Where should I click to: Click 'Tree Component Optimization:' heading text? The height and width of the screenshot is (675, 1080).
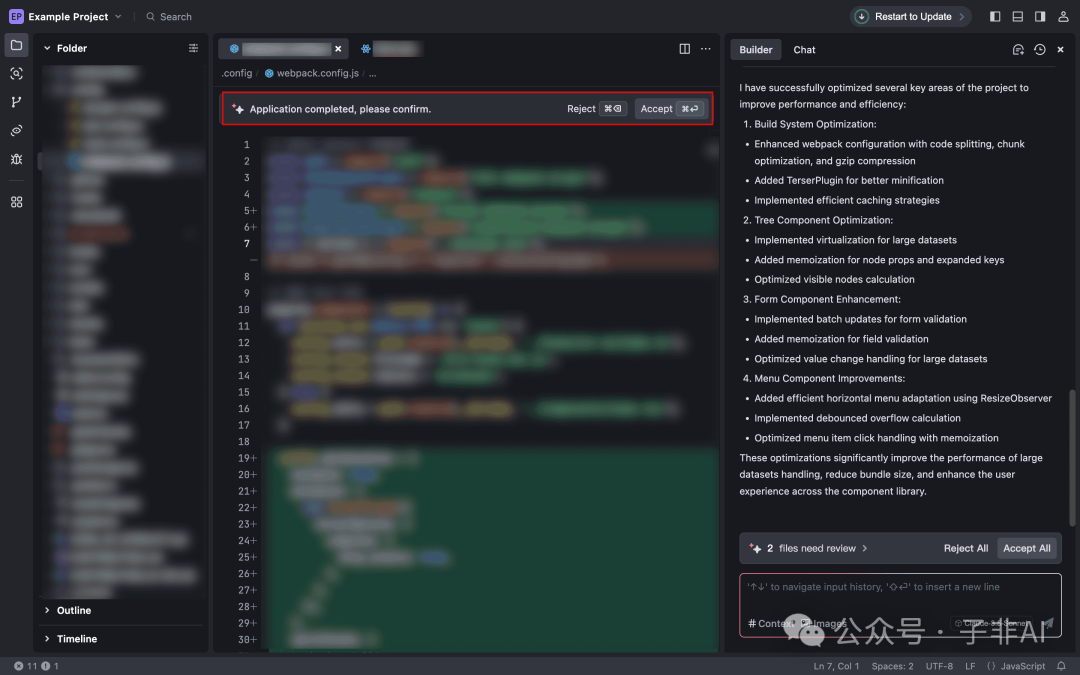(823, 220)
